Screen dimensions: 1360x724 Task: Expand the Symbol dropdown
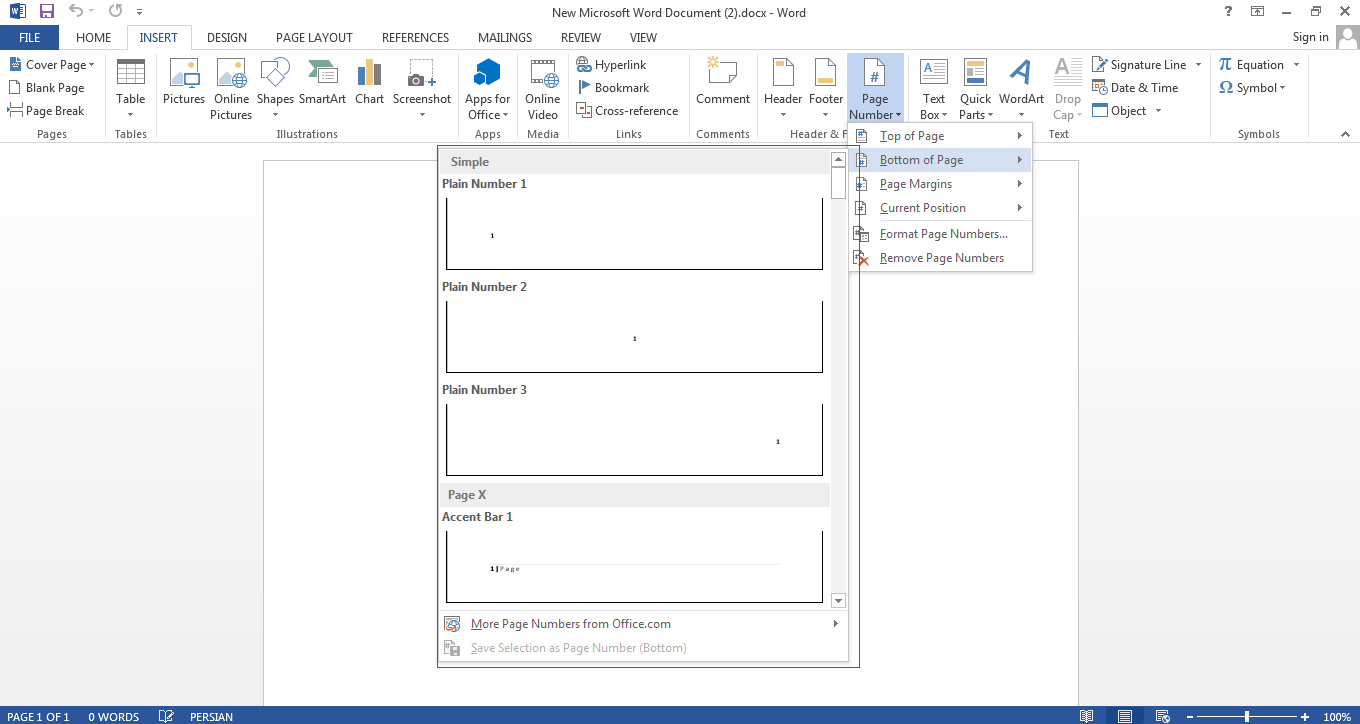pyautogui.click(x=1283, y=88)
